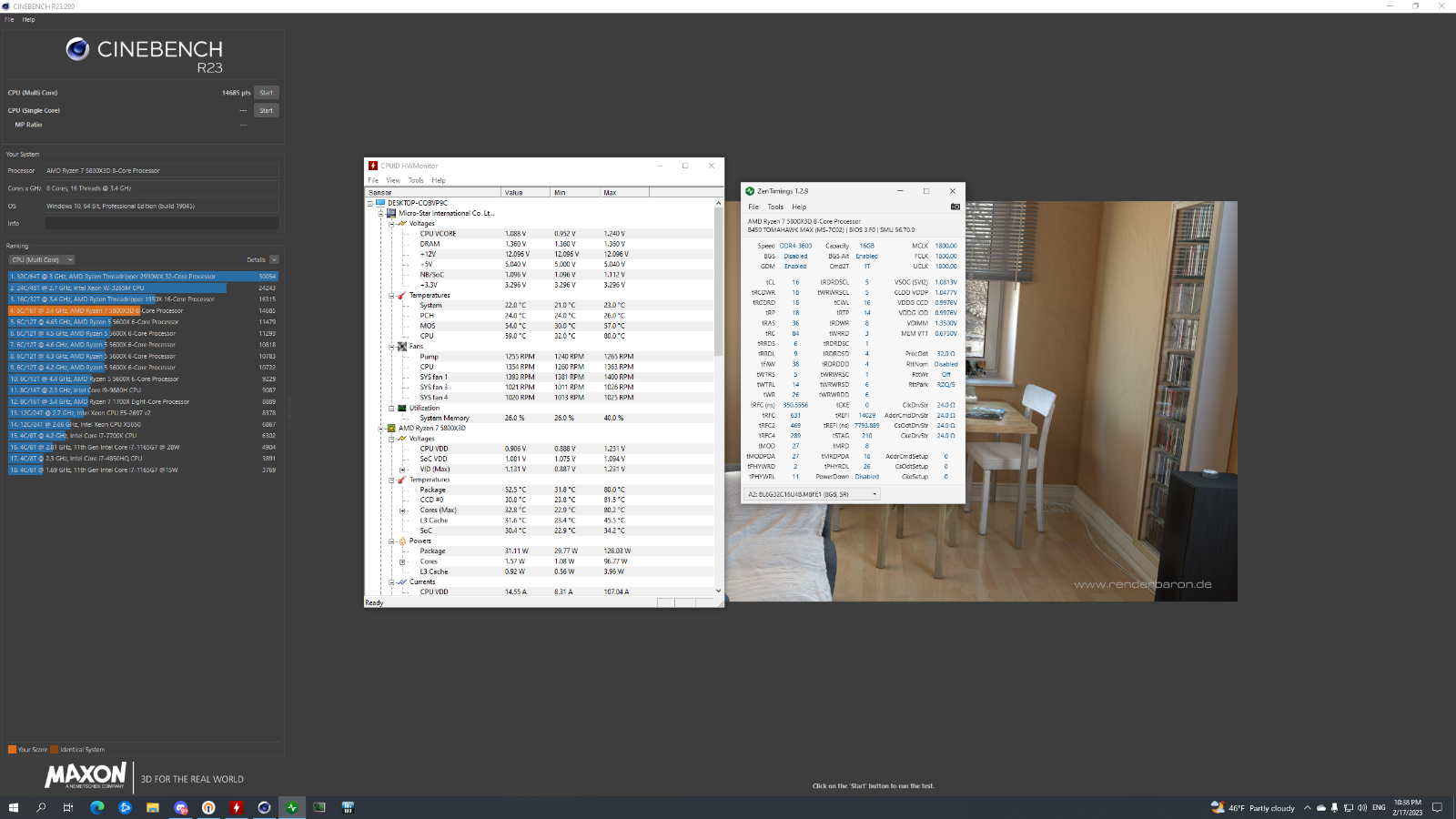Collapse the DESKTOP-CQBVP9C tree node
Viewport: 1456px width, 819px height.
pyautogui.click(x=370, y=203)
